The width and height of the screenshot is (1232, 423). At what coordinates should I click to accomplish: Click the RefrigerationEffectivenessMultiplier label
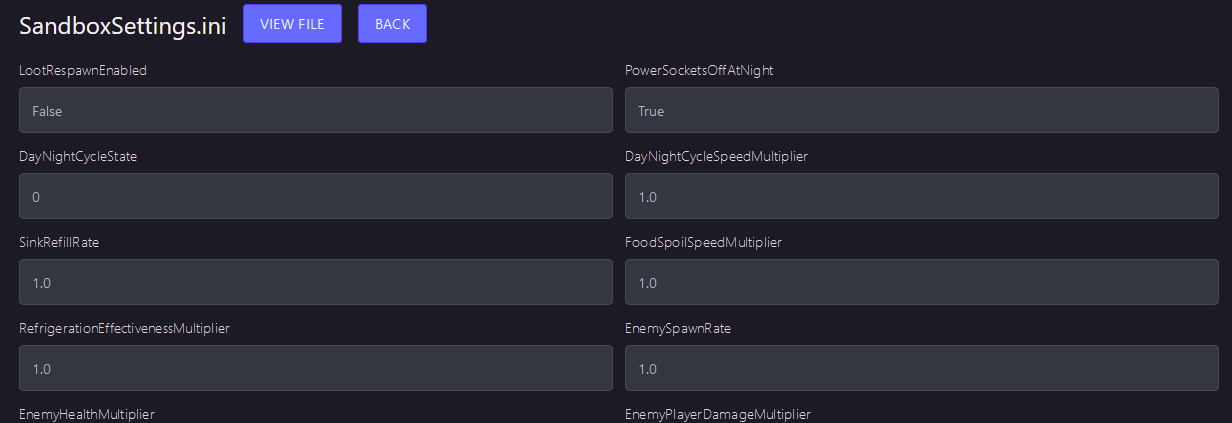click(x=125, y=329)
